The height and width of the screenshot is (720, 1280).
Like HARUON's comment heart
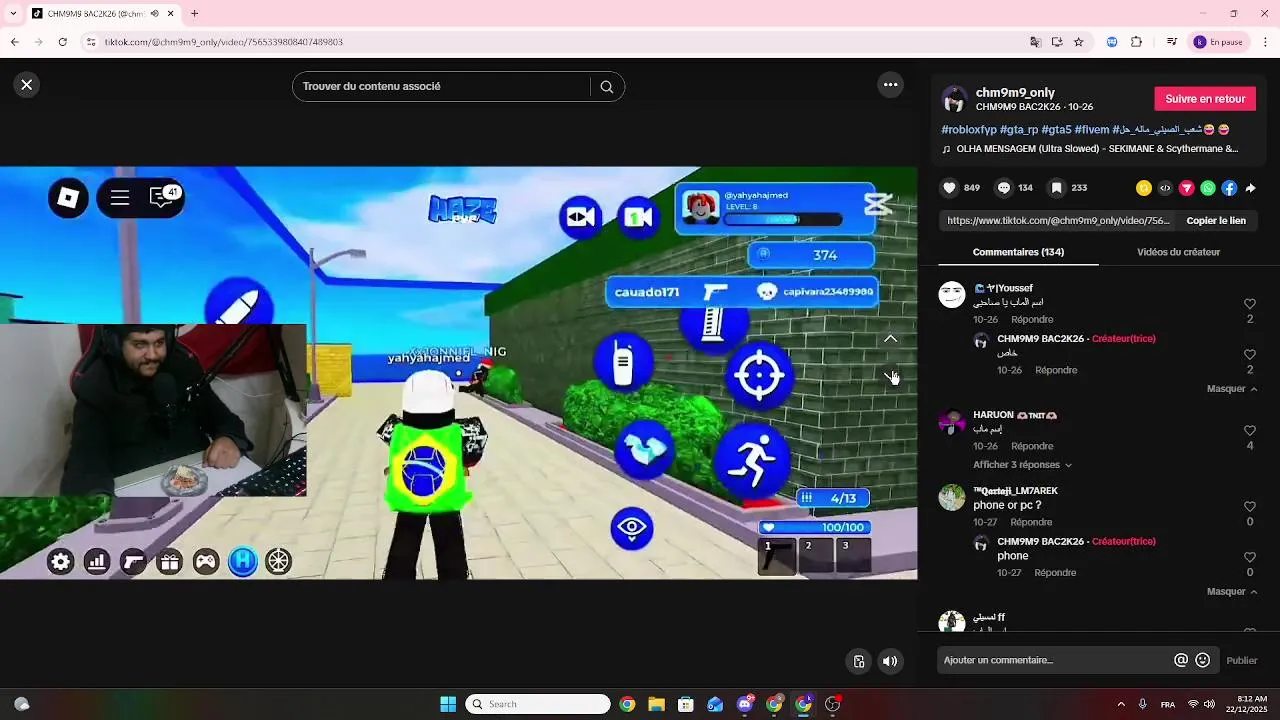(x=1250, y=431)
